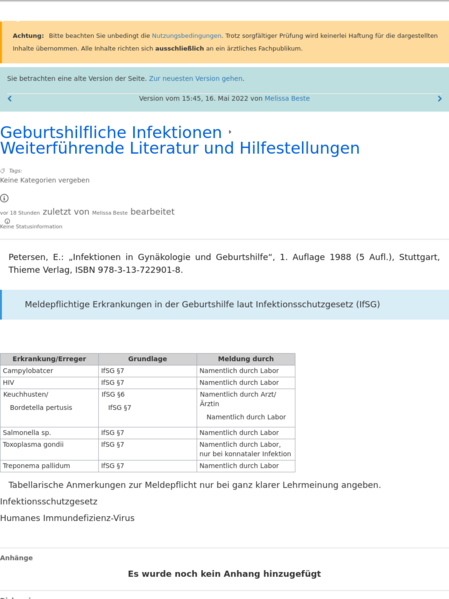Select 'Bordetella pertusis' text

click(x=41, y=408)
